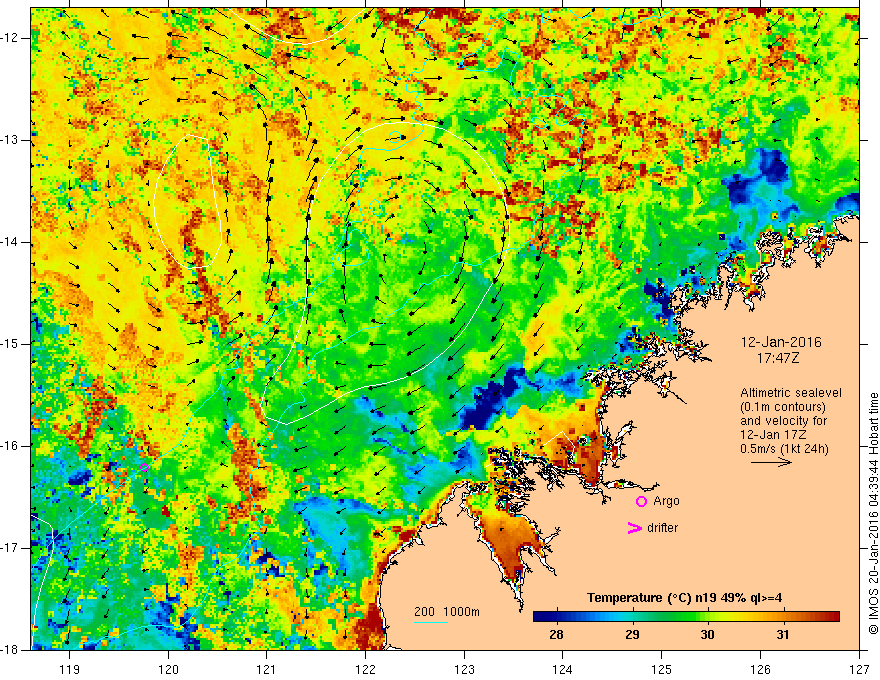Click latitude axis label -13
The image size is (880, 680).
10,140
